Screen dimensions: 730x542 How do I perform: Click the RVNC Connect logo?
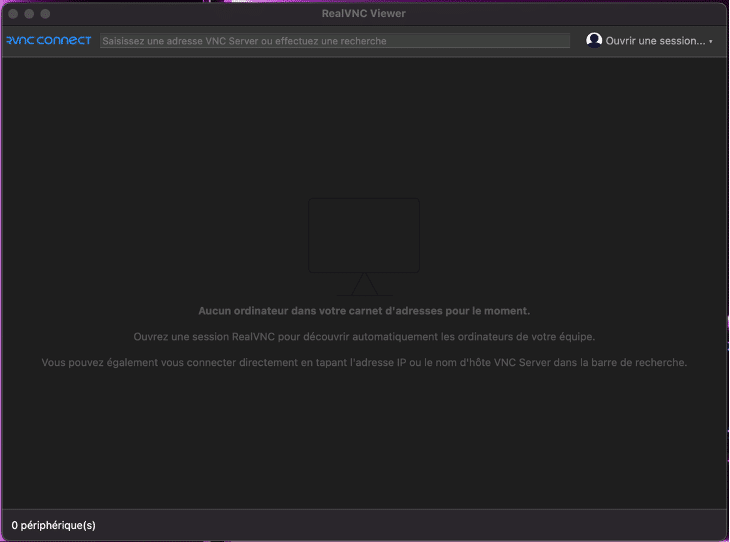click(x=49, y=41)
